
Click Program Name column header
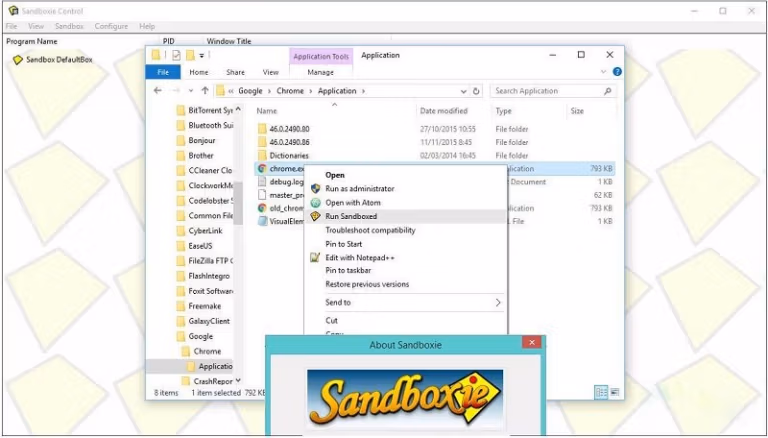pyautogui.click(x=32, y=42)
